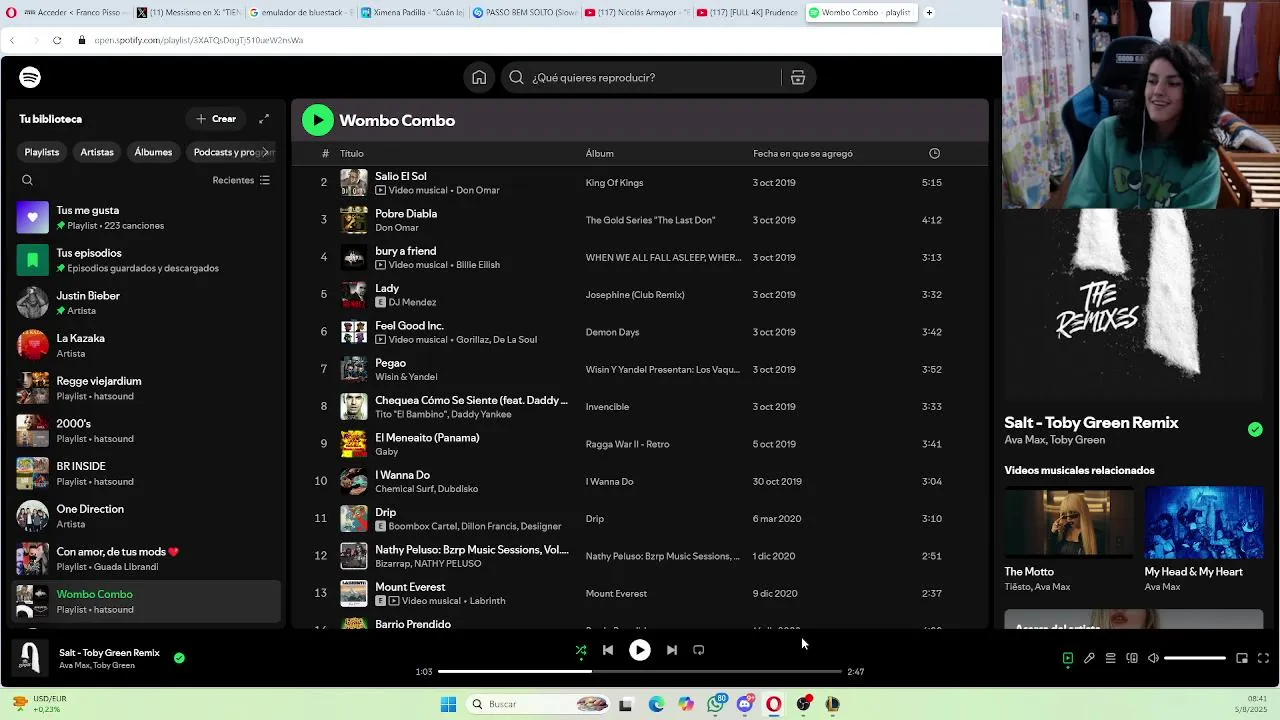Screen dimensions: 1280x720
Task: Open the connect to a device icon
Action: click(1132, 658)
